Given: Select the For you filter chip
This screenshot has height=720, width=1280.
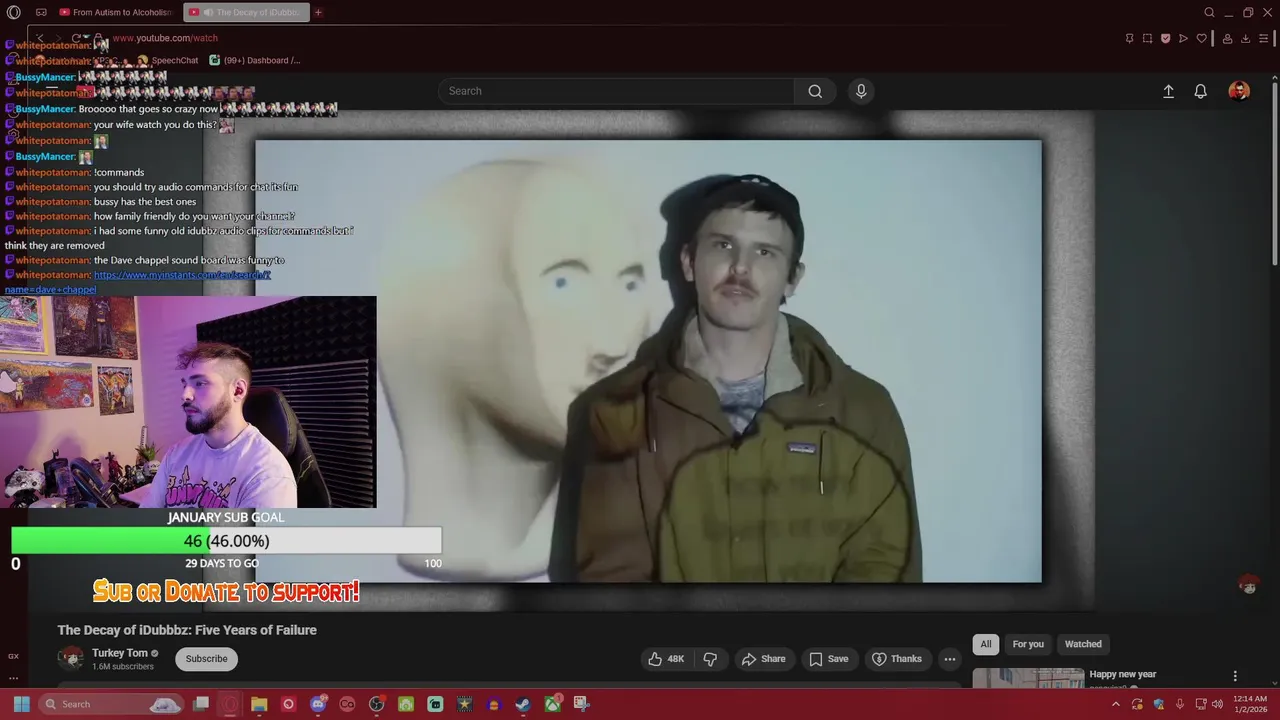Looking at the screenshot, I should 1028,644.
